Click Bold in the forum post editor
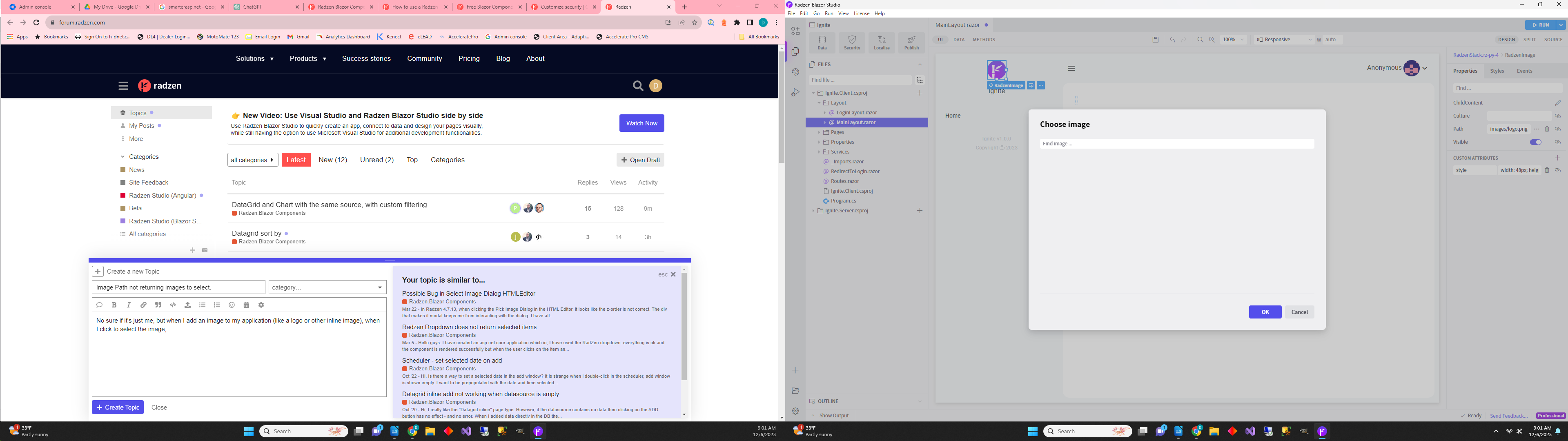This screenshot has height=441, width=1568. pos(114,305)
